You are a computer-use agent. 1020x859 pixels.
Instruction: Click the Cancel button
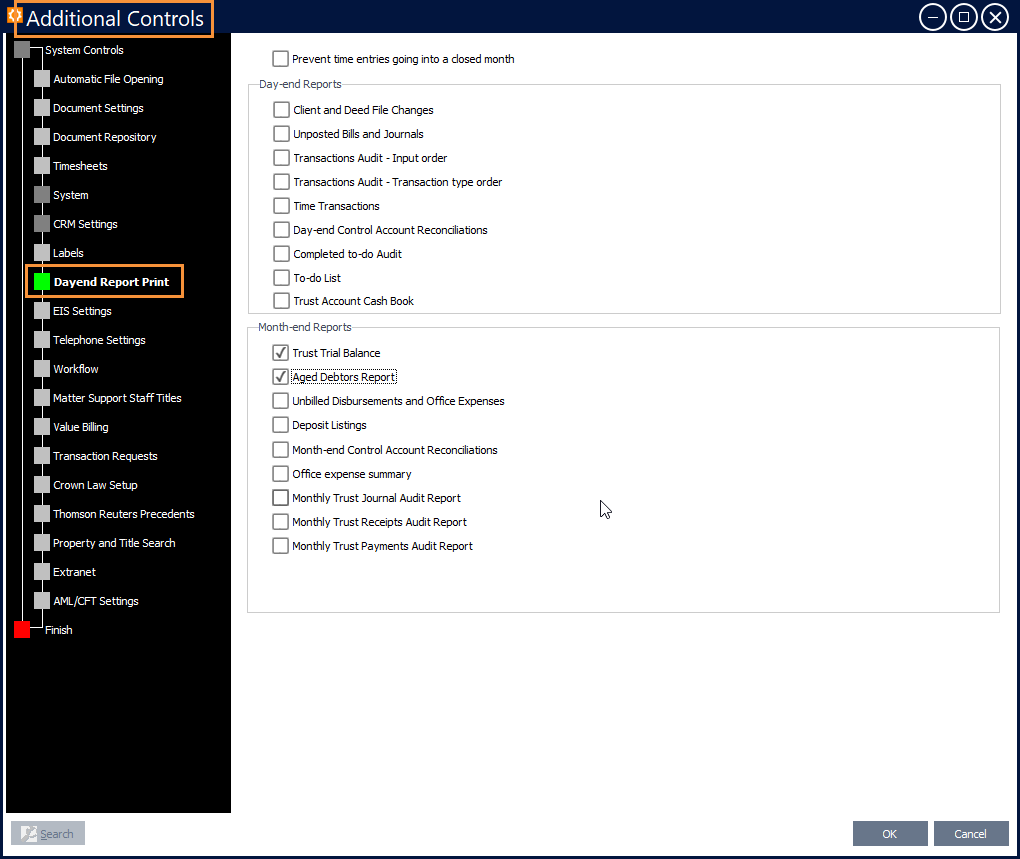tap(971, 834)
